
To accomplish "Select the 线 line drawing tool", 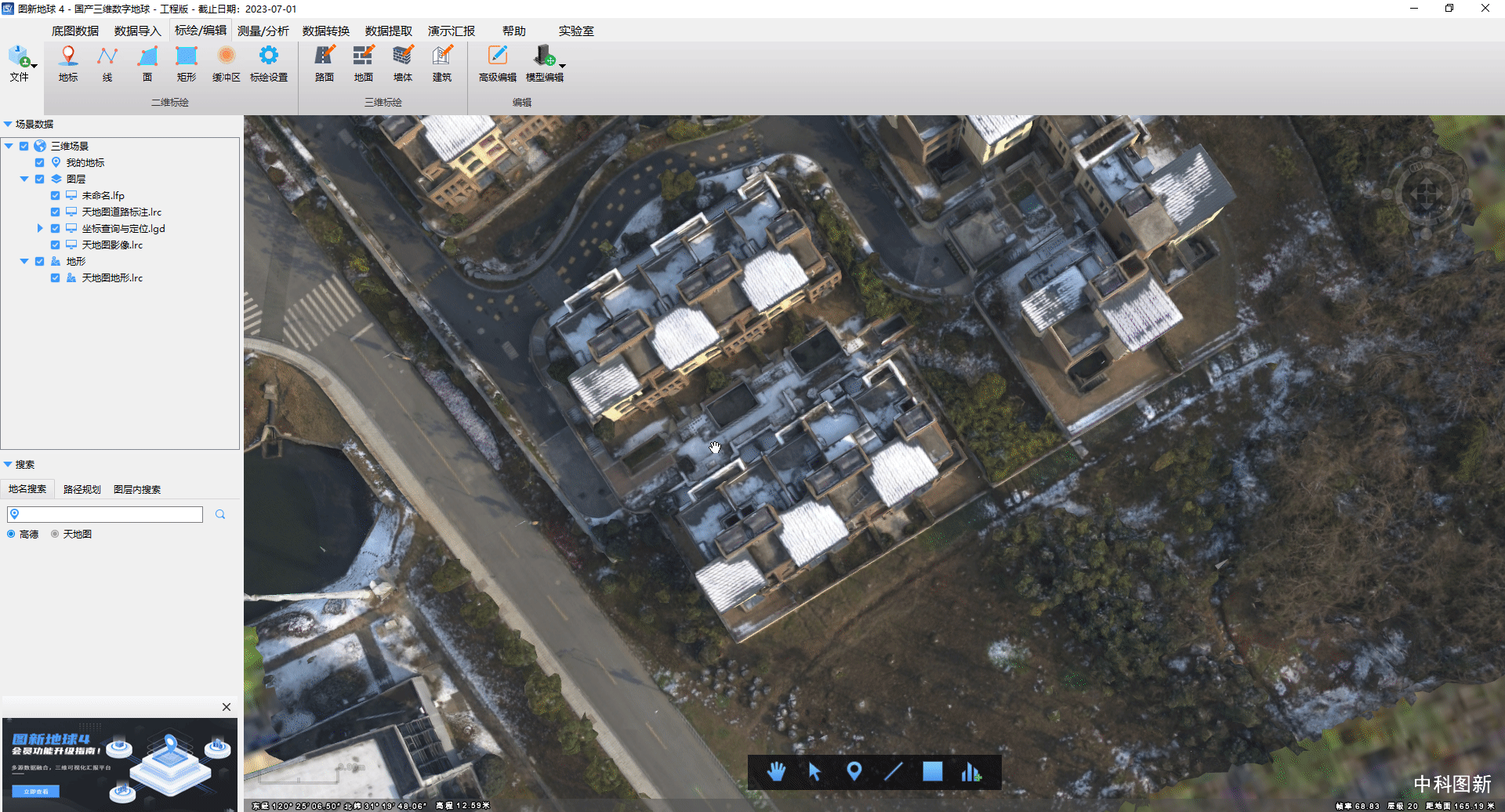I will pos(107,63).
